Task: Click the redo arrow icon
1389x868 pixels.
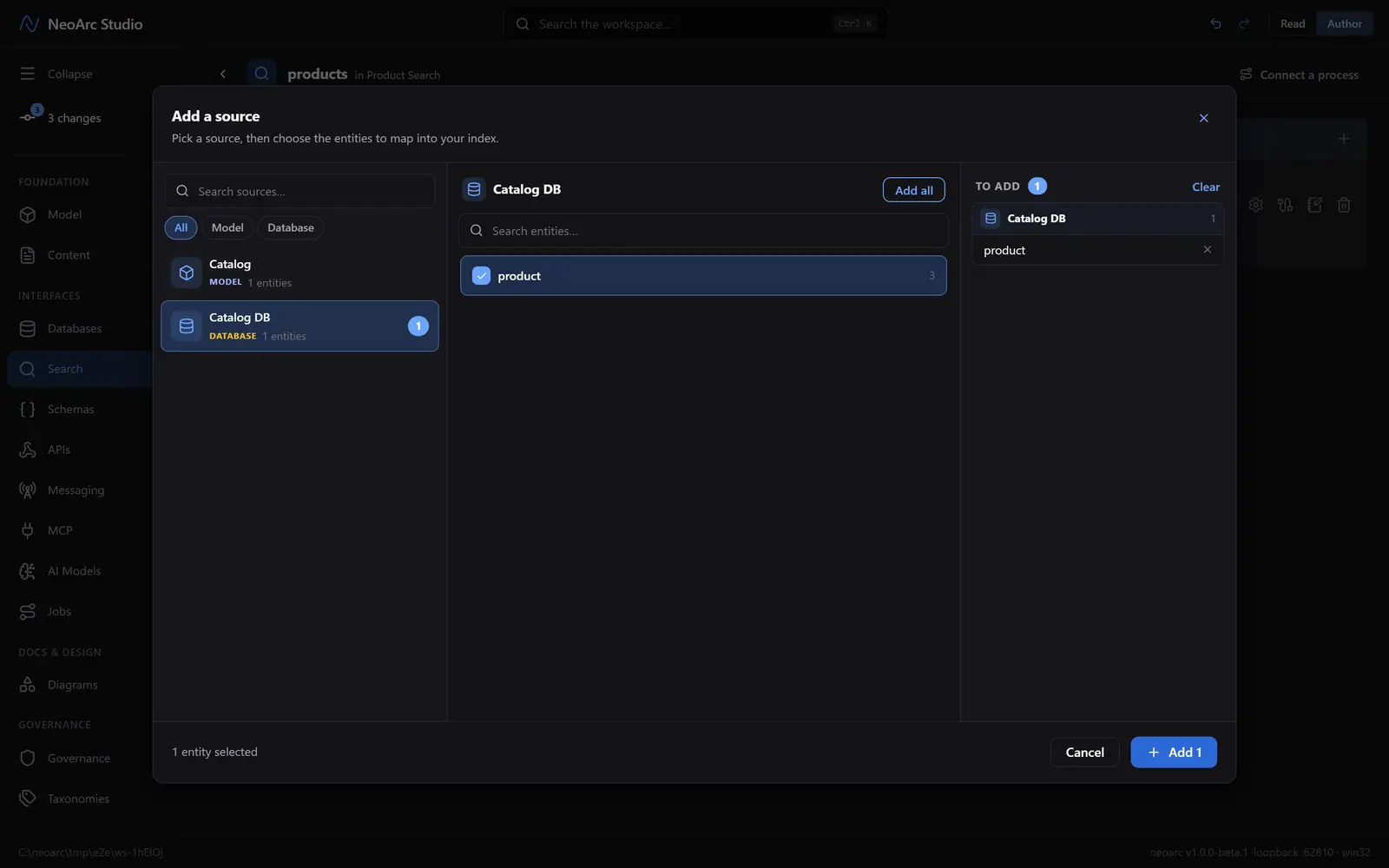Action: pyautogui.click(x=1244, y=24)
